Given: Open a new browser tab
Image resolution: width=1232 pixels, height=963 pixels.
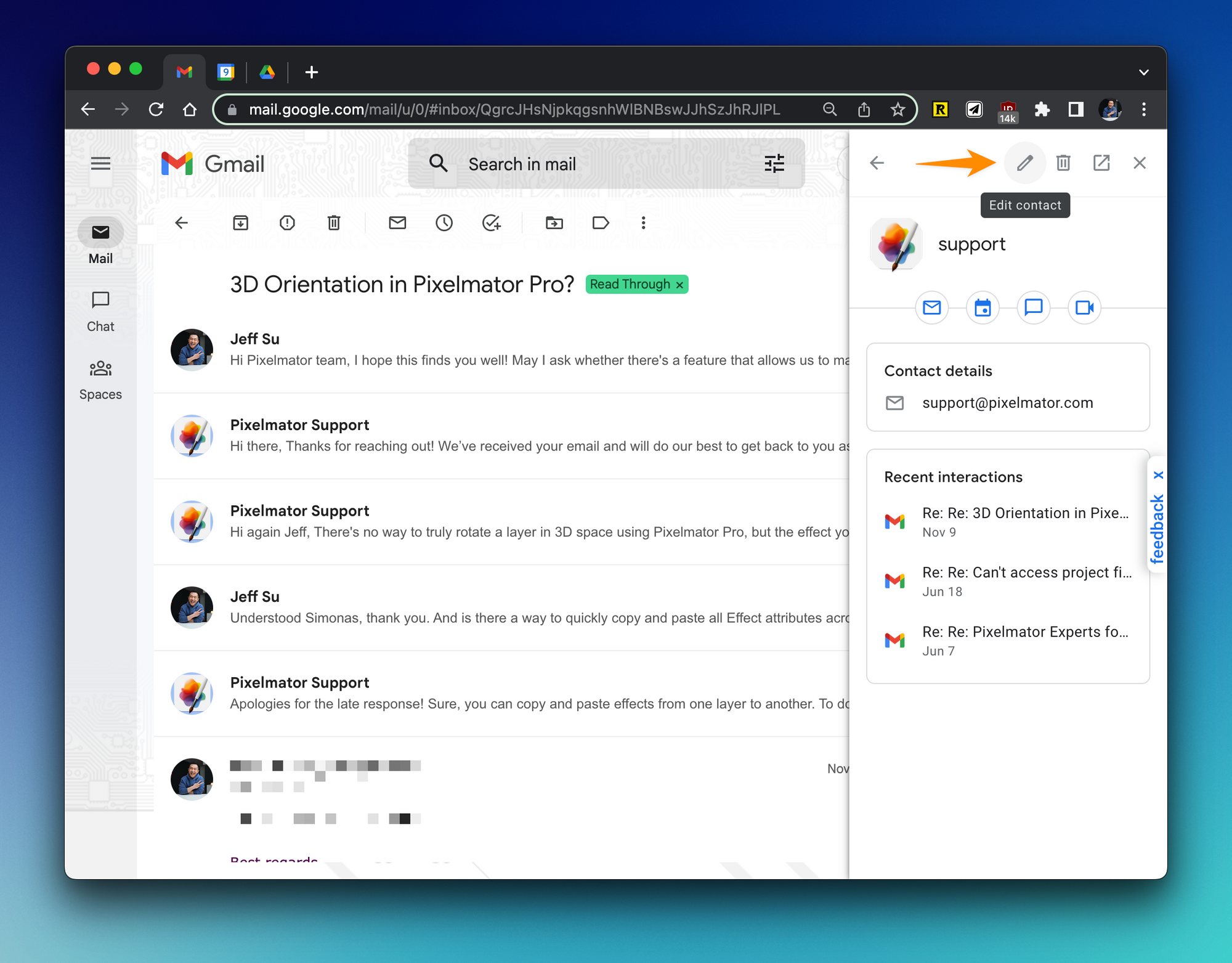Looking at the screenshot, I should click(x=312, y=72).
